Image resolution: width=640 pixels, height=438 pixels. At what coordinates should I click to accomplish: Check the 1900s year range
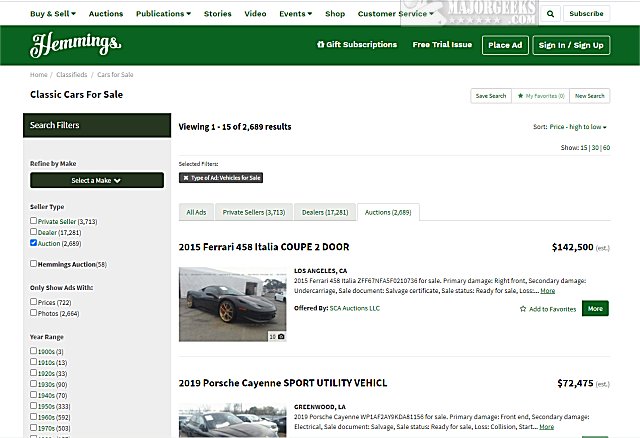(x=33, y=351)
